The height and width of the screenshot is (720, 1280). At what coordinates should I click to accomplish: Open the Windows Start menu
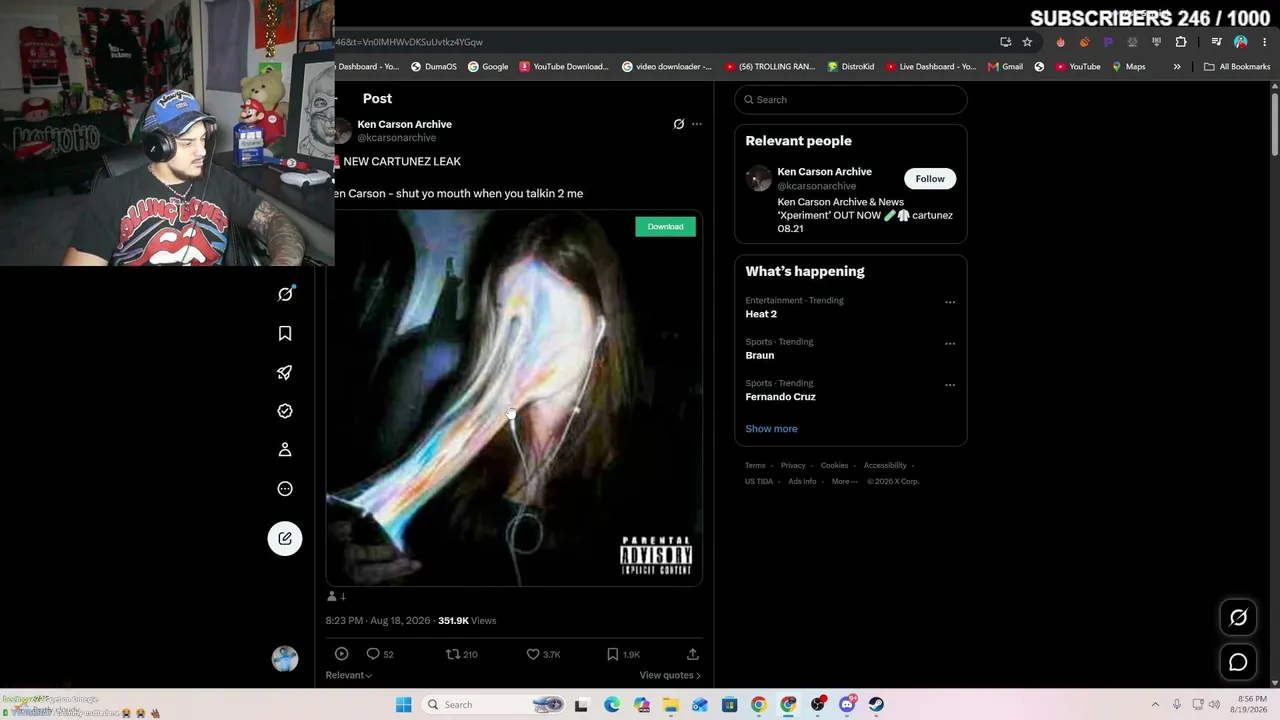(403, 705)
